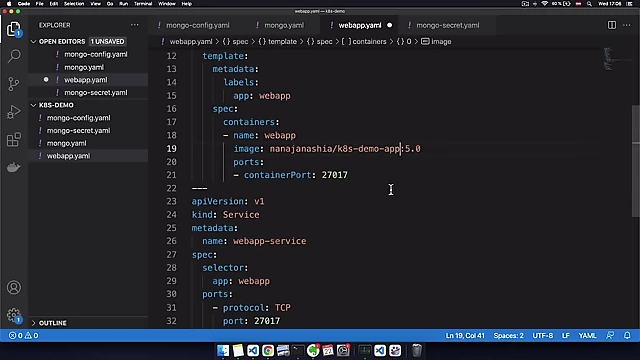
Task: Change encoding via UTF-8 status item
Action: pyautogui.click(x=542, y=336)
